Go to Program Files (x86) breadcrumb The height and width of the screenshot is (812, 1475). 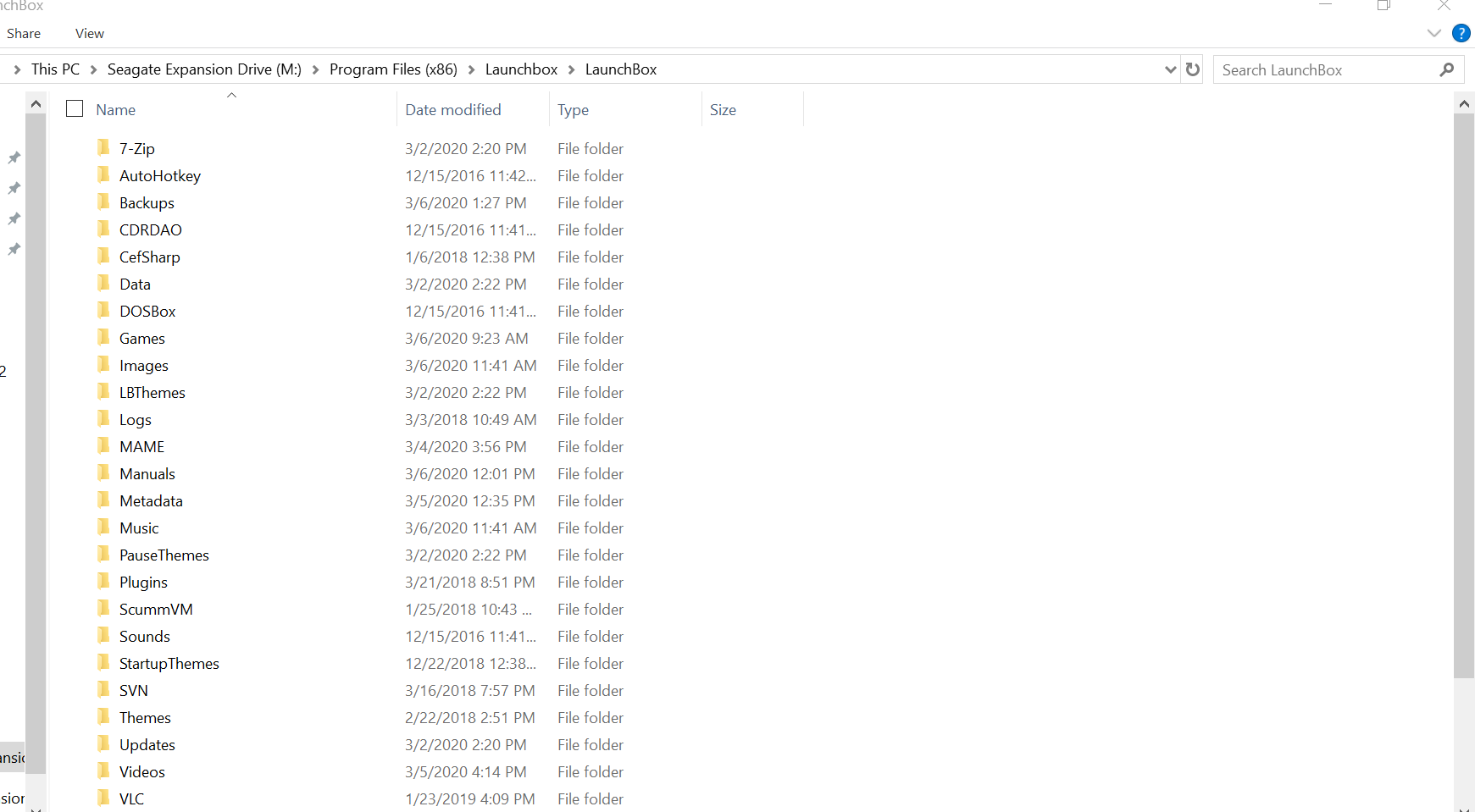click(x=393, y=69)
